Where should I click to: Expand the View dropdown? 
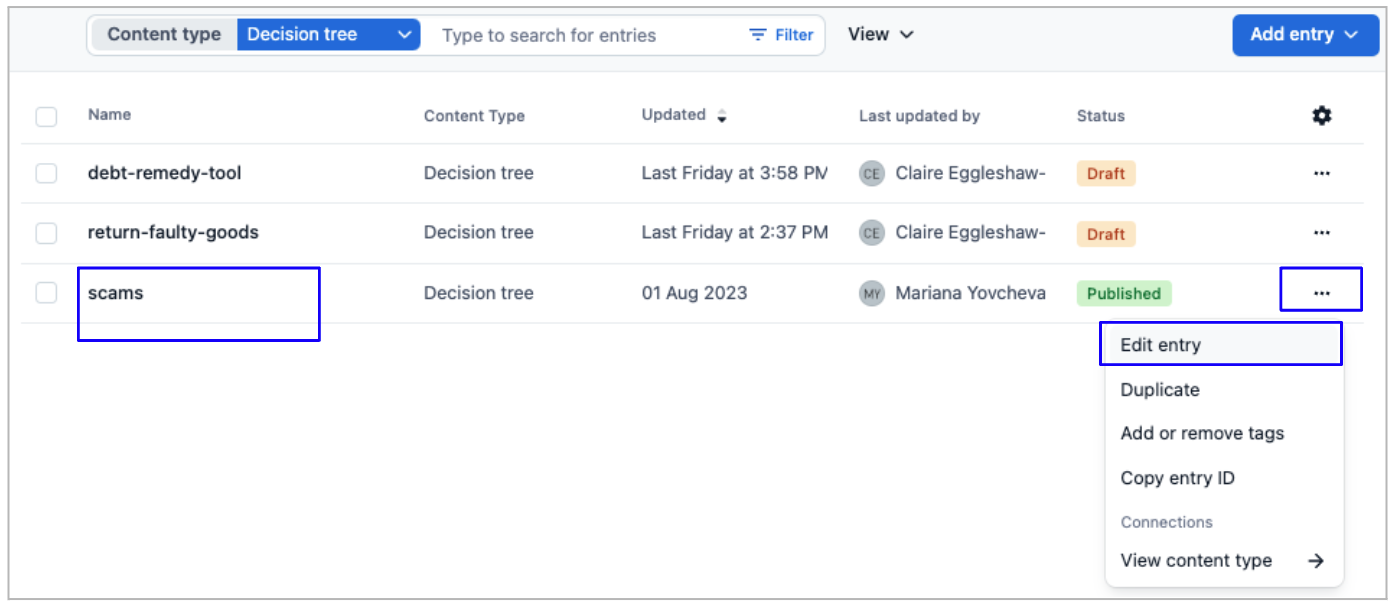pos(880,35)
